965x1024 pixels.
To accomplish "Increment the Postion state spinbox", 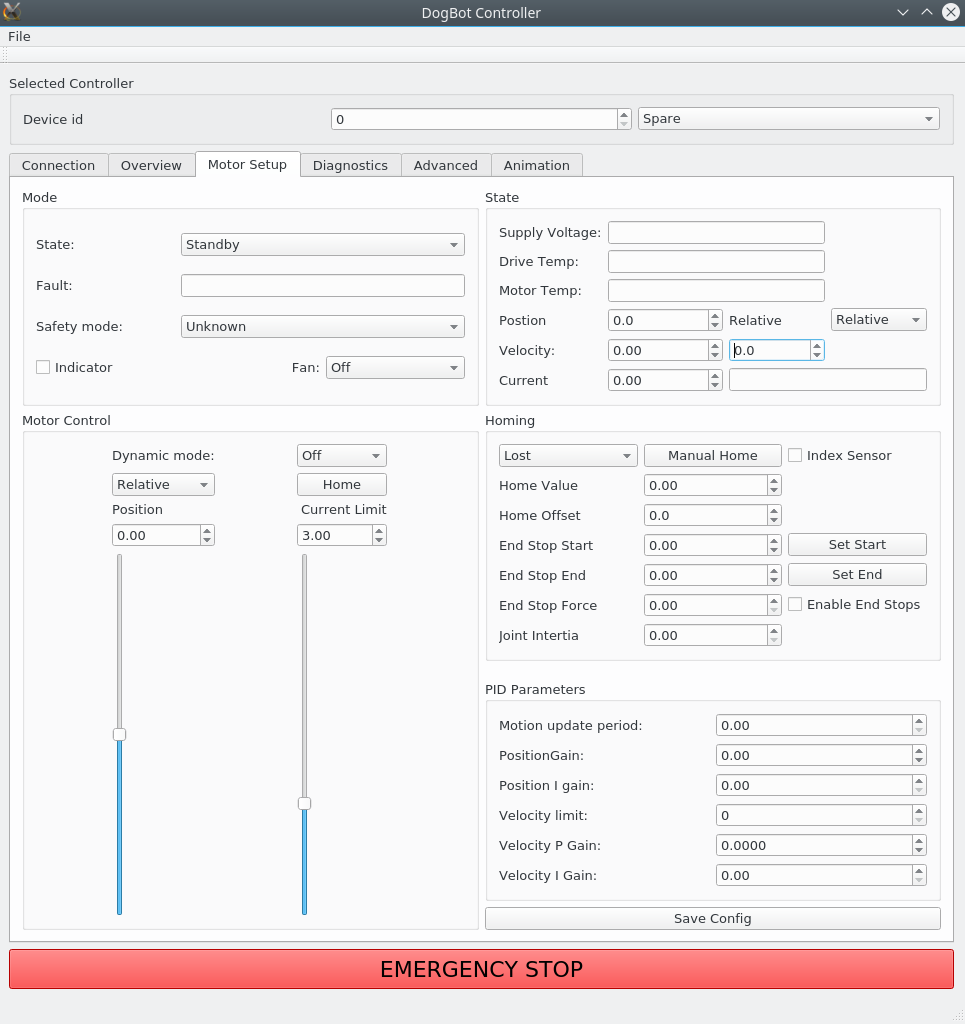I will [715, 315].
